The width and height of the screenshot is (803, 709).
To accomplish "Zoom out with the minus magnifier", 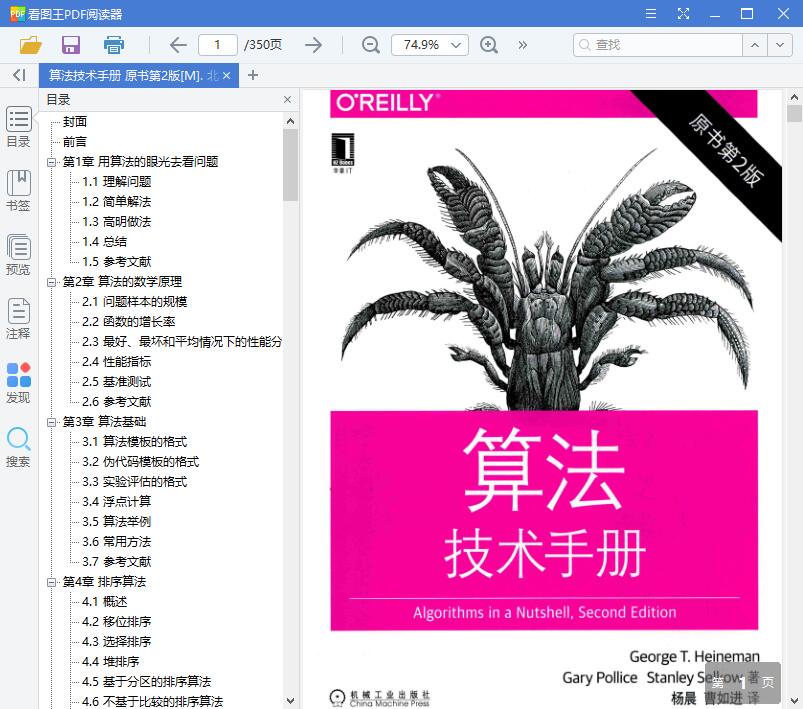I will point(370,45).
